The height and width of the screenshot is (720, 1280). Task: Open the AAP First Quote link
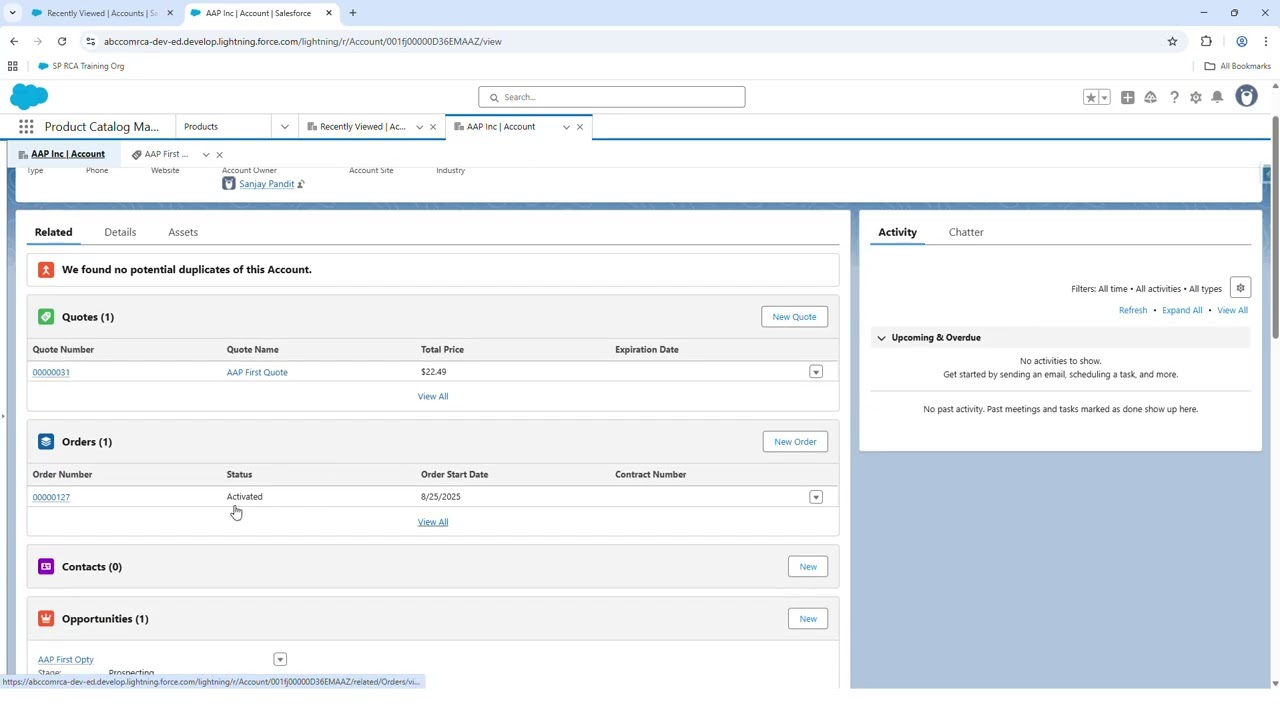[x=257, y=372]
